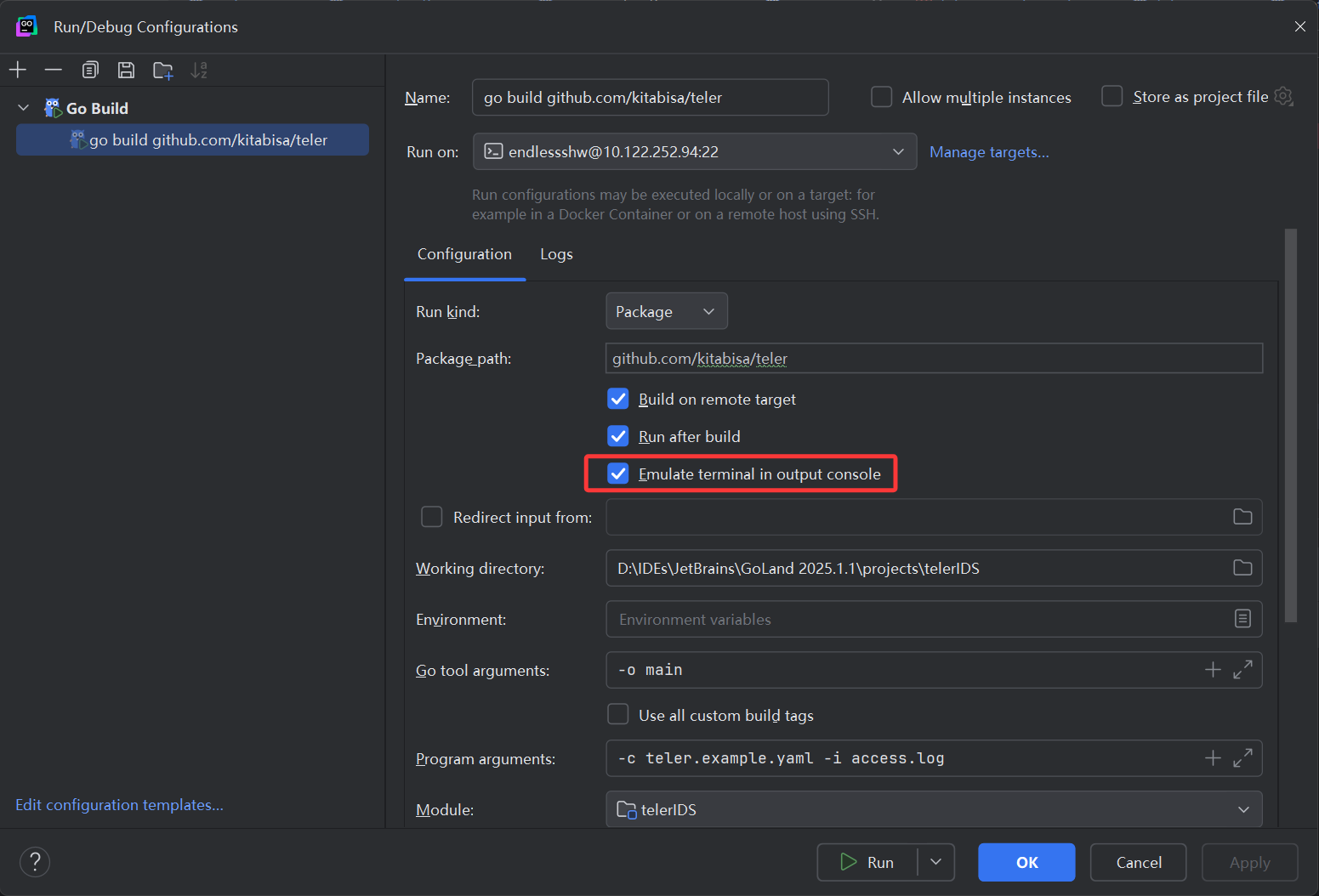Open the Run kind Package dropdown
Screen dimensions: 1319x896
click(666, 311)
